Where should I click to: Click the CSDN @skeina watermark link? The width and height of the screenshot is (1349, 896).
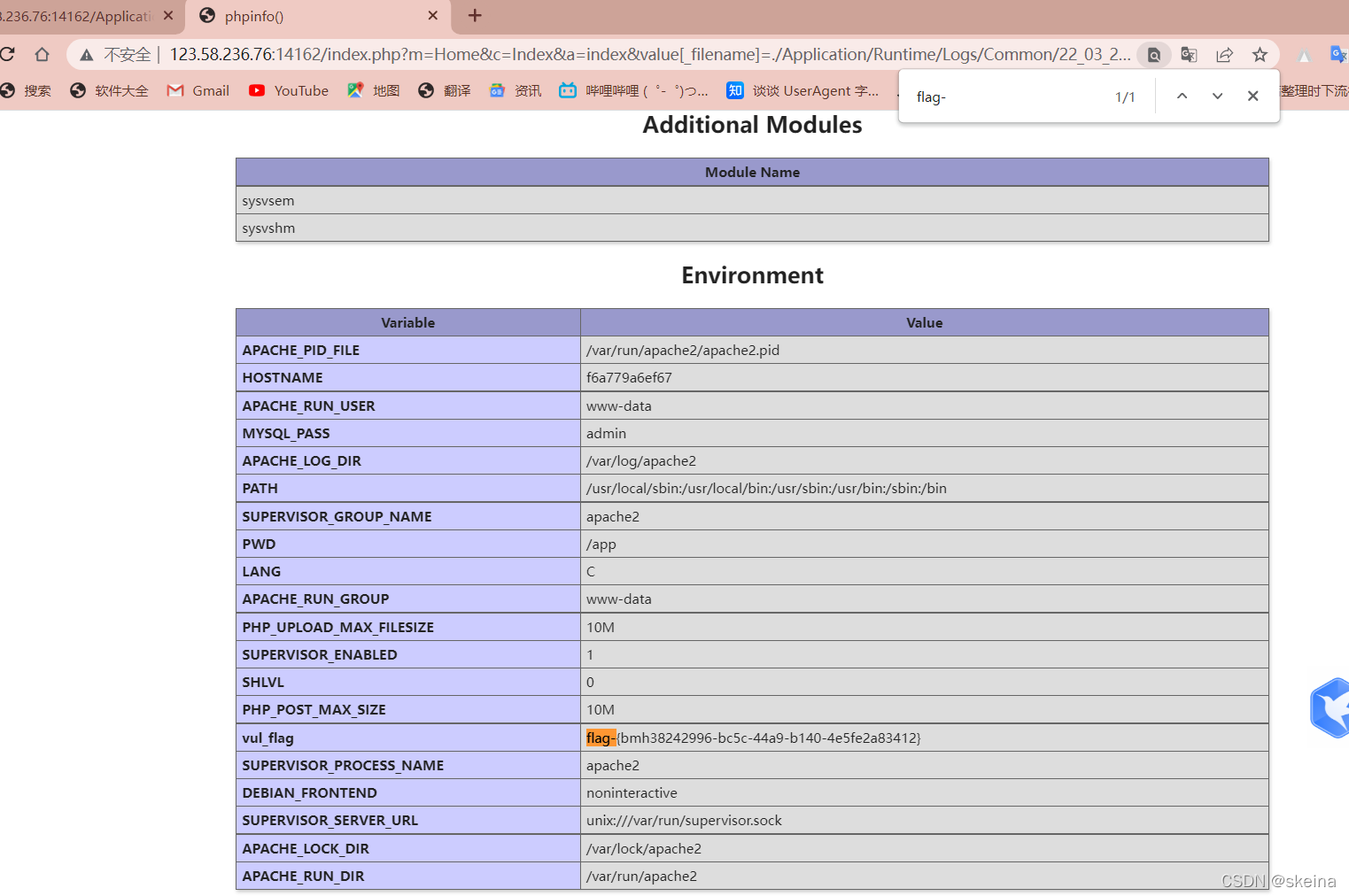click(1277, 881)
